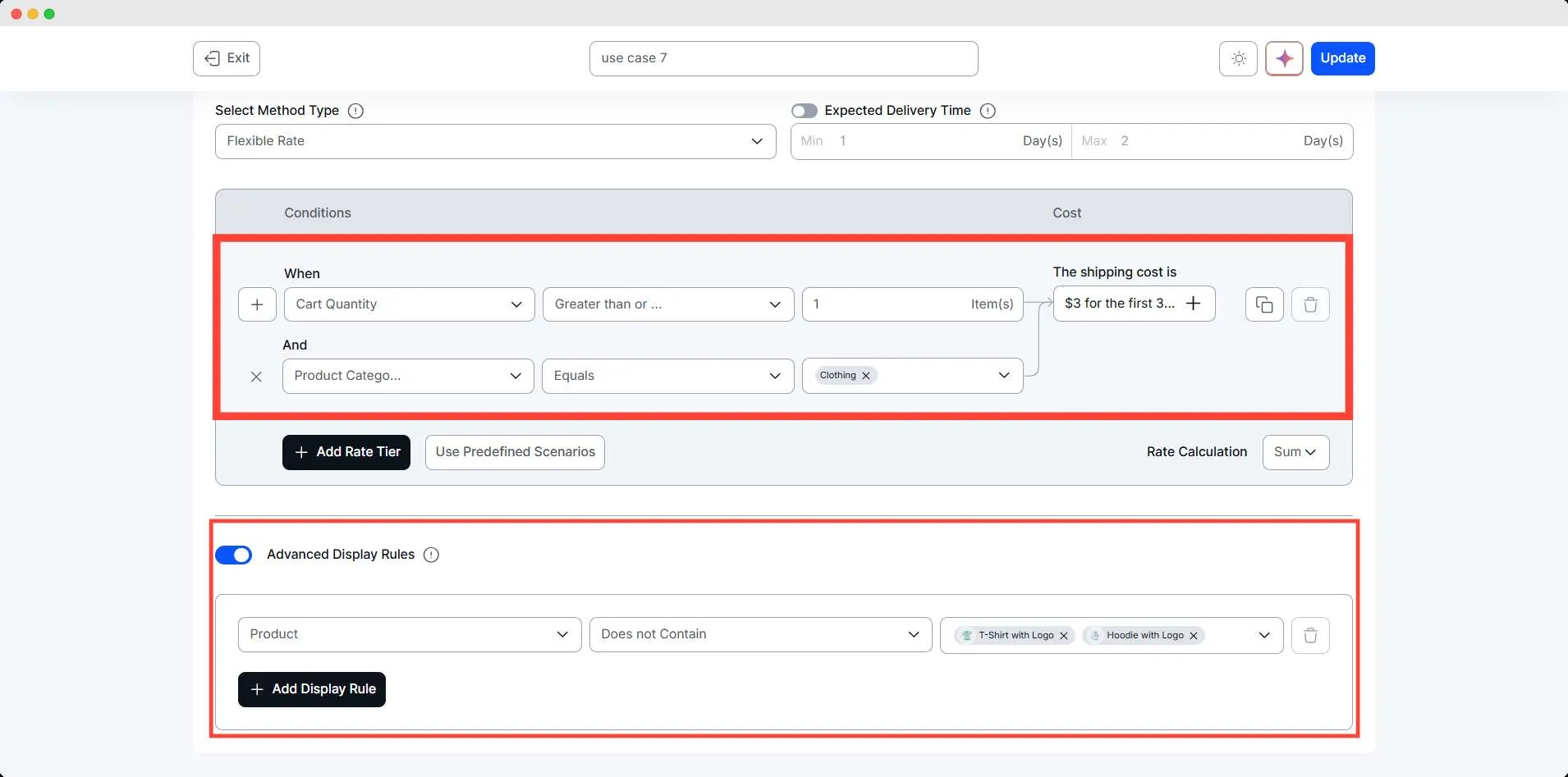This screenshot has height=777, width=1568.
Task: Remove the T-Shirt with Logo tag
Action: click(1063, 635)
